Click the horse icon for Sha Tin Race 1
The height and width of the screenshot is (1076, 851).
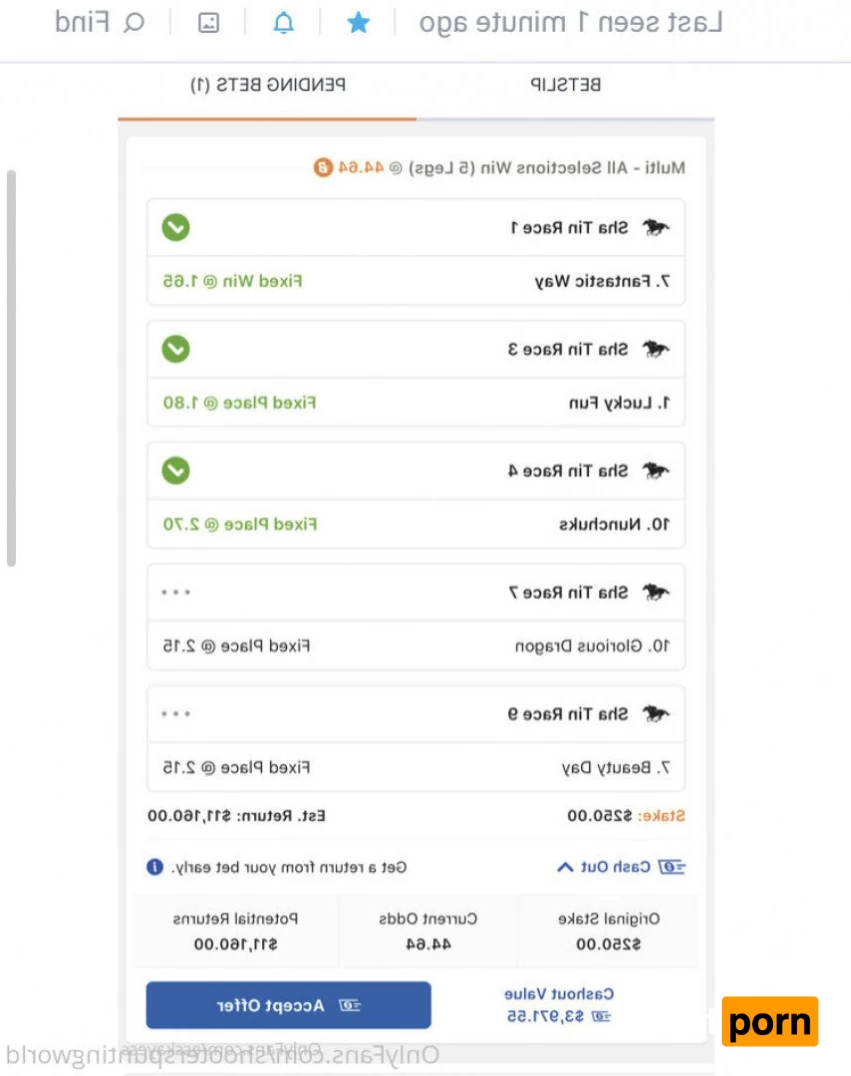(656, 228)
